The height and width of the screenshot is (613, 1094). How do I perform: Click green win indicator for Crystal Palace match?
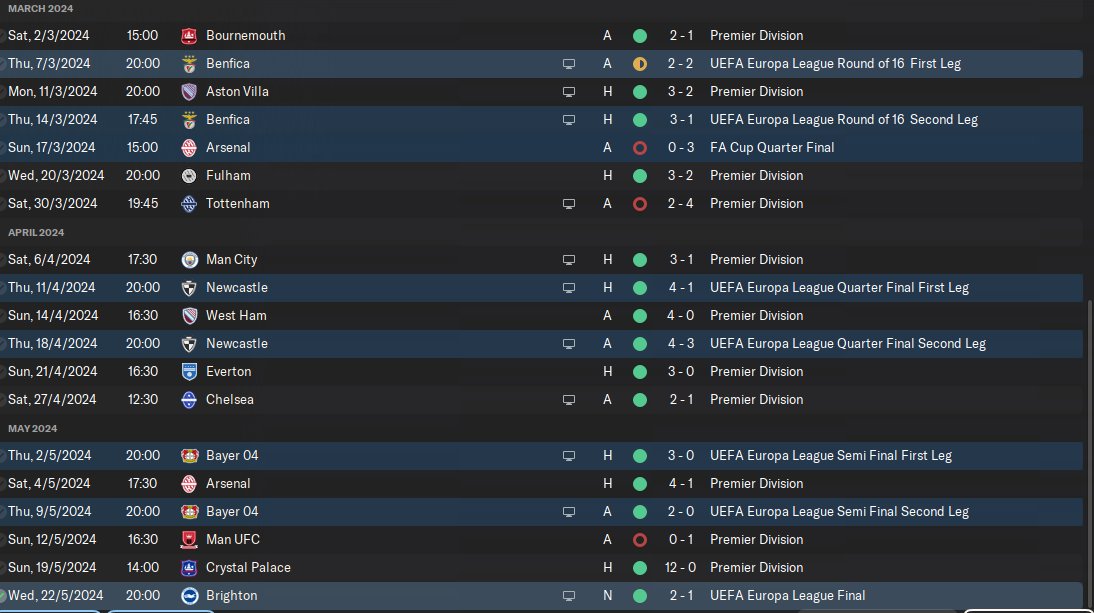pos(640,567)
